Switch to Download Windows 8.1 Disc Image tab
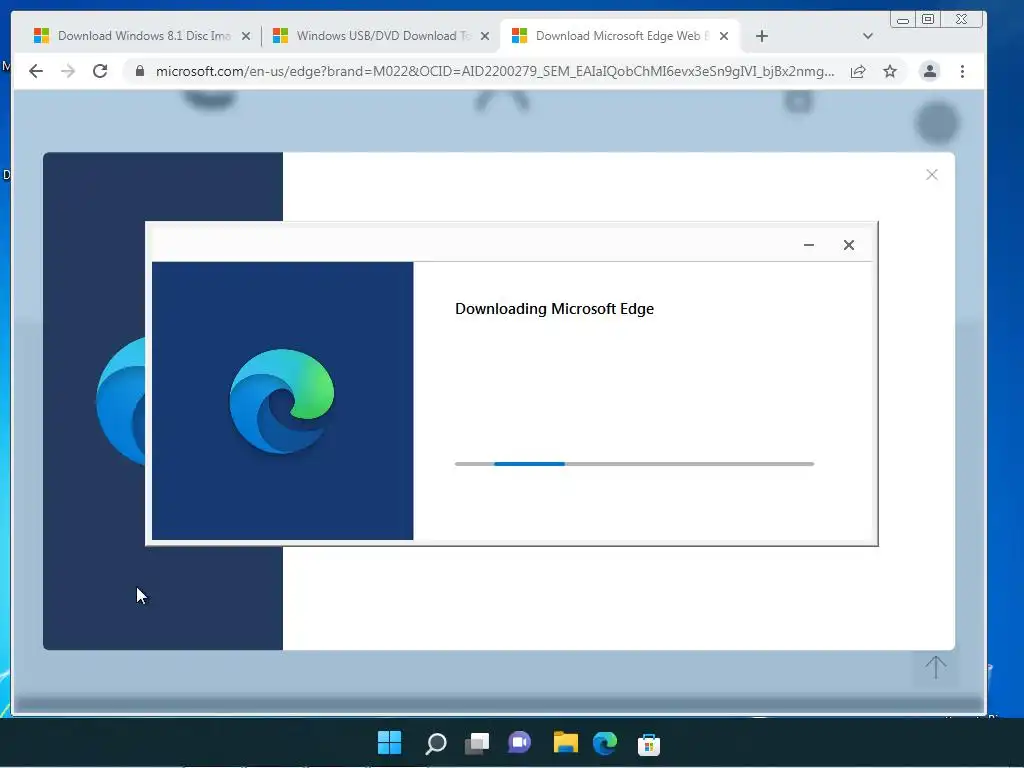Image resolution: width=1024 pixels, height=768 pixels. [x=142, y=36]
